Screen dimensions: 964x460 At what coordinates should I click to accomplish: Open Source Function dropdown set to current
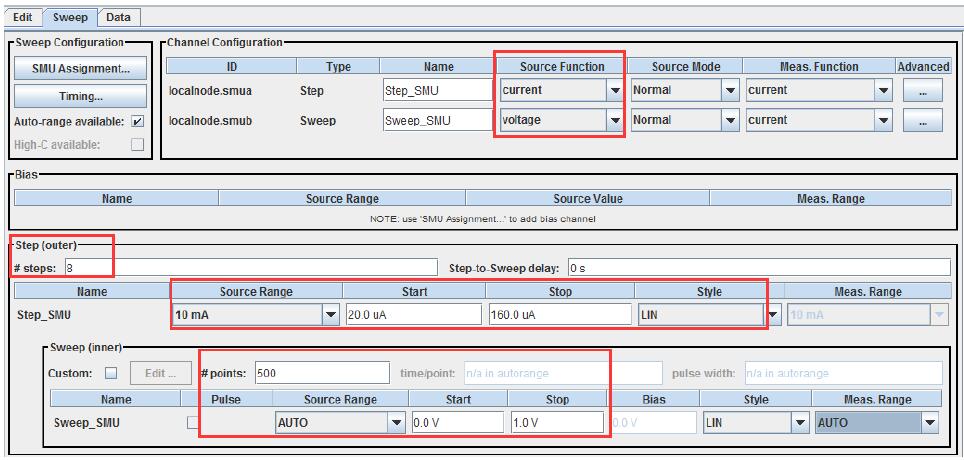(x=614, y=90)
